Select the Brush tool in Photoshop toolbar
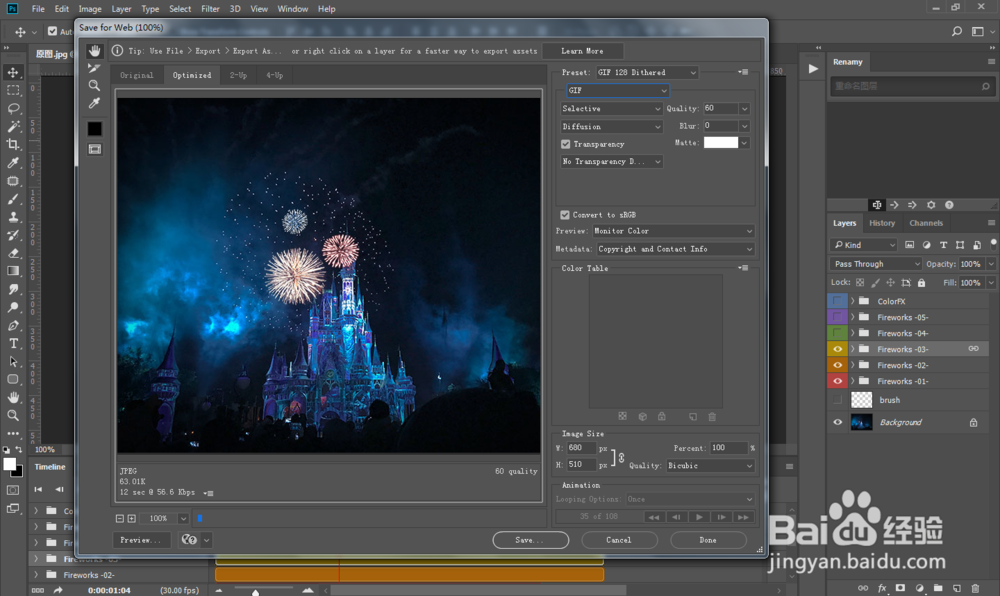 13,199
